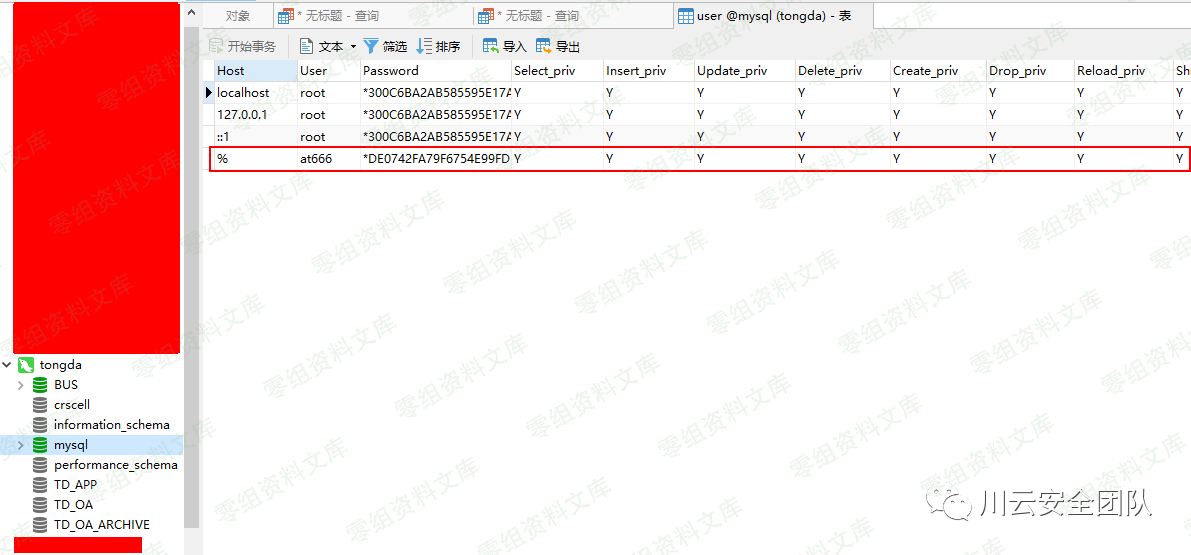Click the Password column header

coord(391,71)
